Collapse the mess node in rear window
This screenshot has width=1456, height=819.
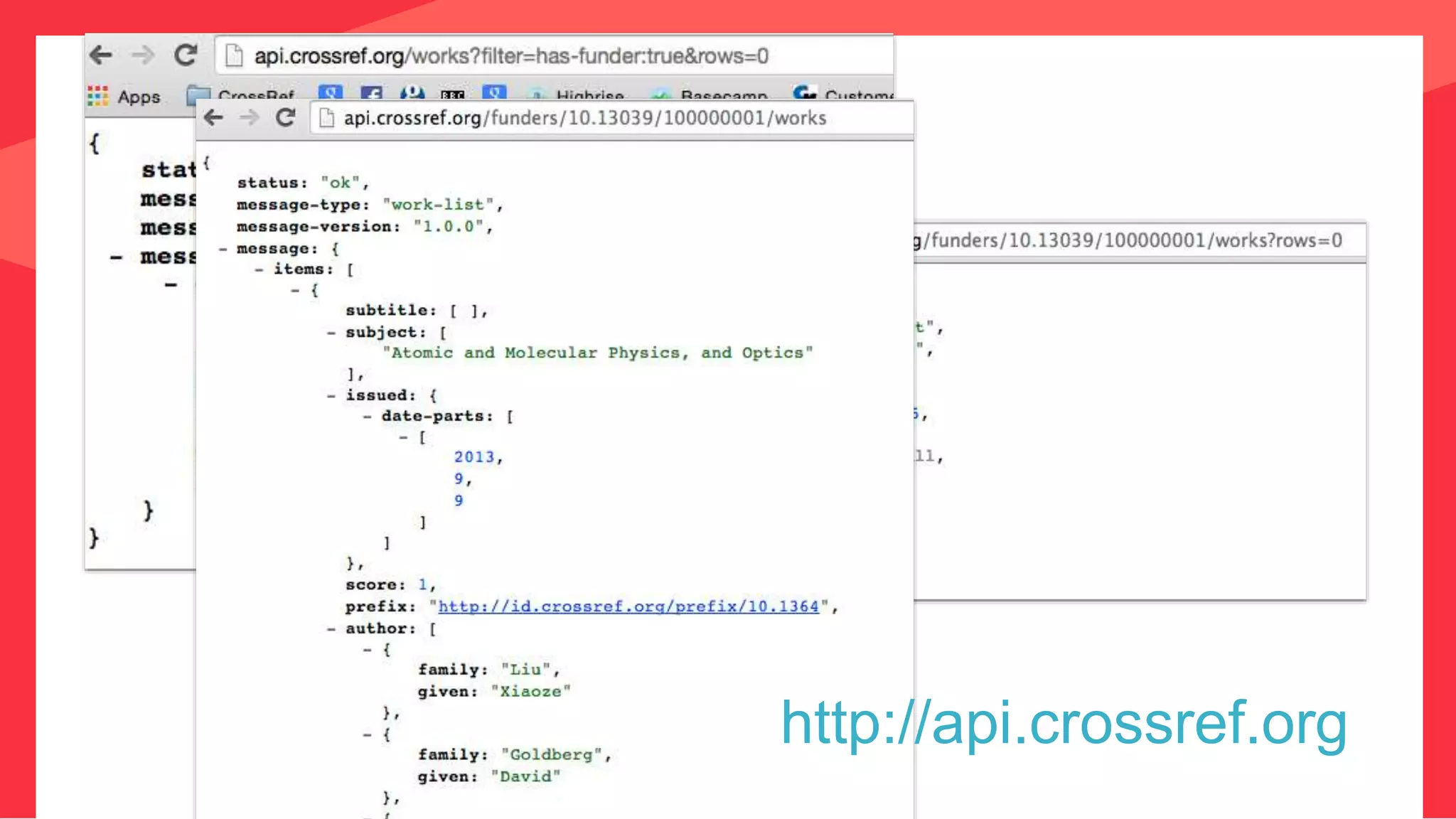[x=117, y=257]
